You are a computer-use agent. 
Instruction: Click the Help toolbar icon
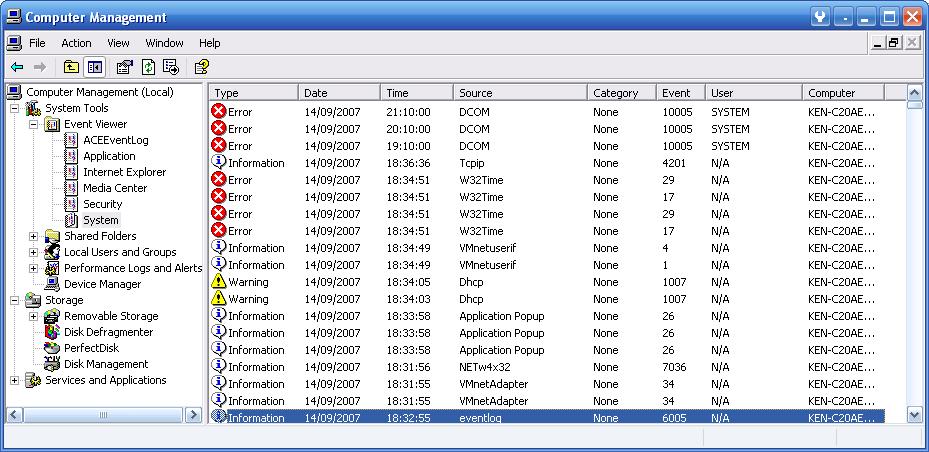pos(202,67)
